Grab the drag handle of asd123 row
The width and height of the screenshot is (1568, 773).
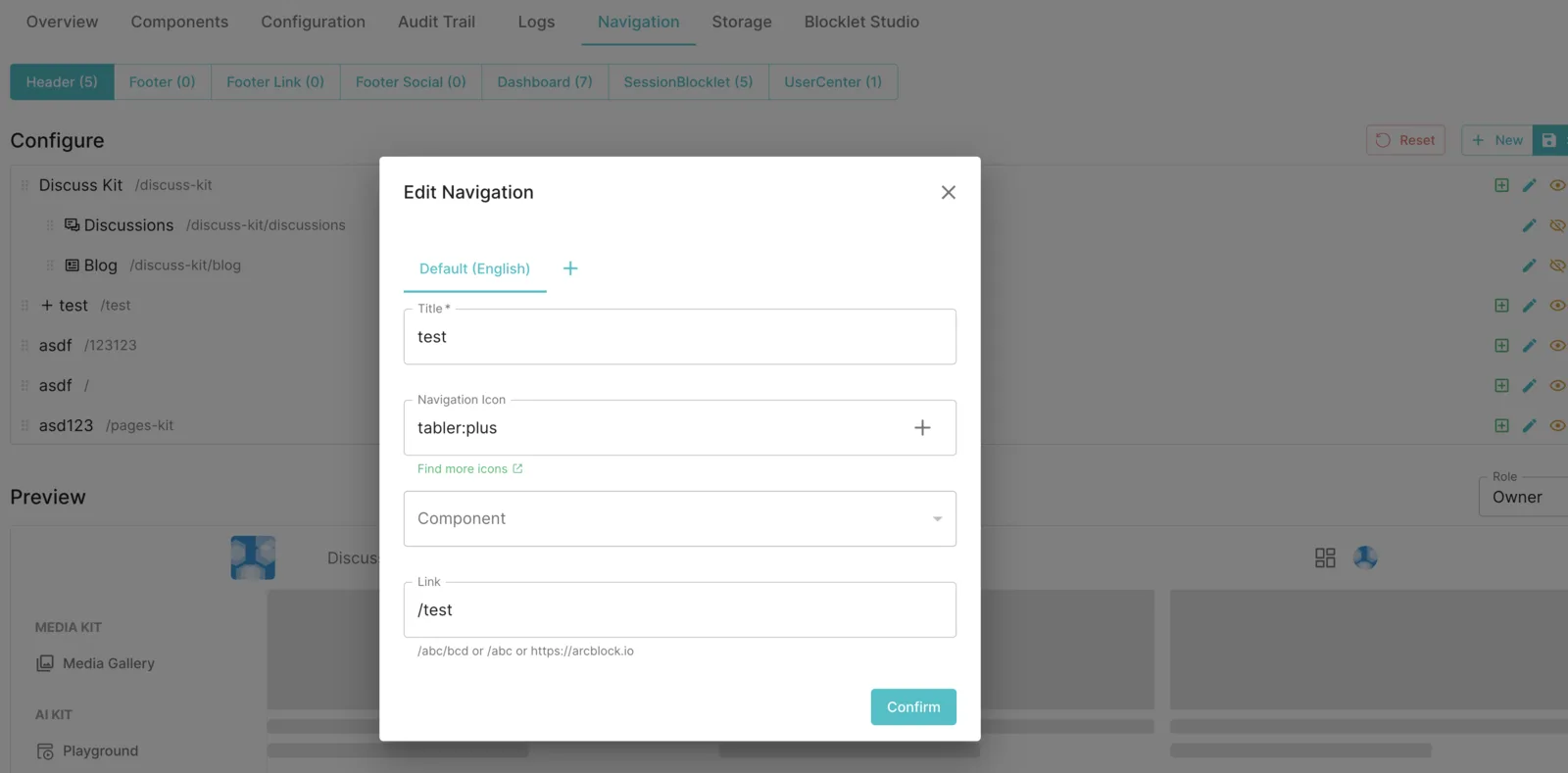24,425
